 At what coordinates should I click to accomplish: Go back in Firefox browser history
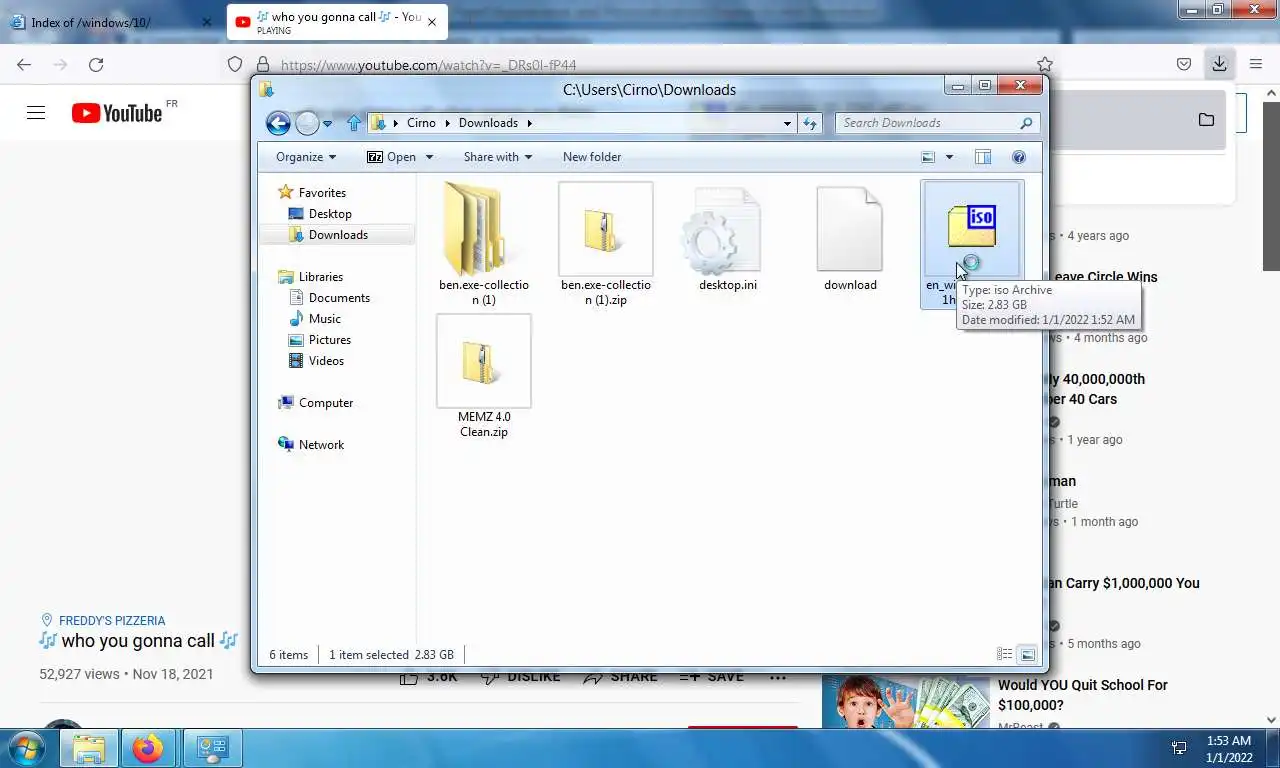[x=24, y=64]
